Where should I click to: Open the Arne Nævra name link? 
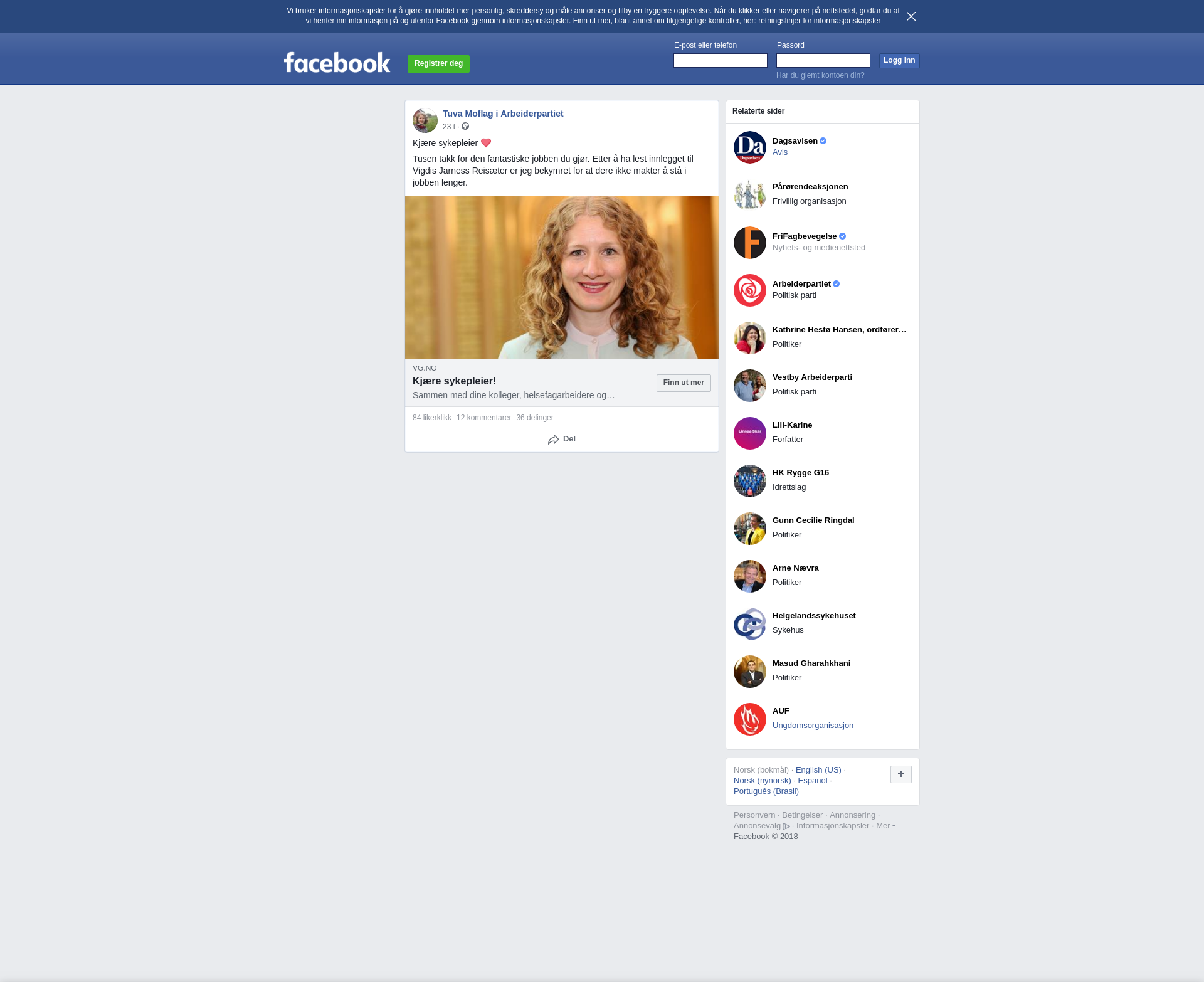point(796,568)
